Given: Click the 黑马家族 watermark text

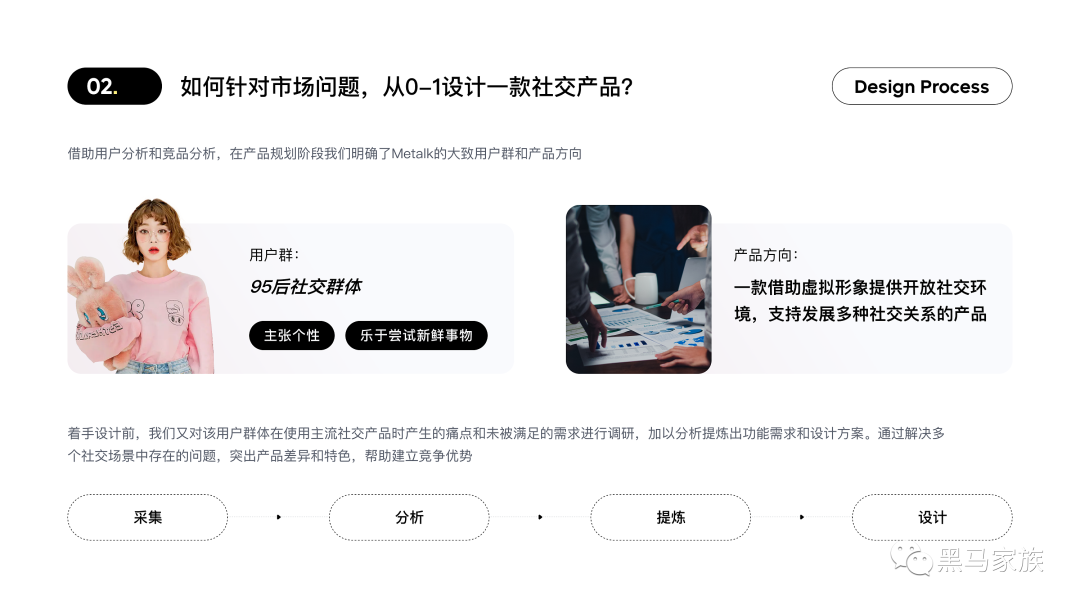Looking at the screenshot, I should click(x=990, y=560).
